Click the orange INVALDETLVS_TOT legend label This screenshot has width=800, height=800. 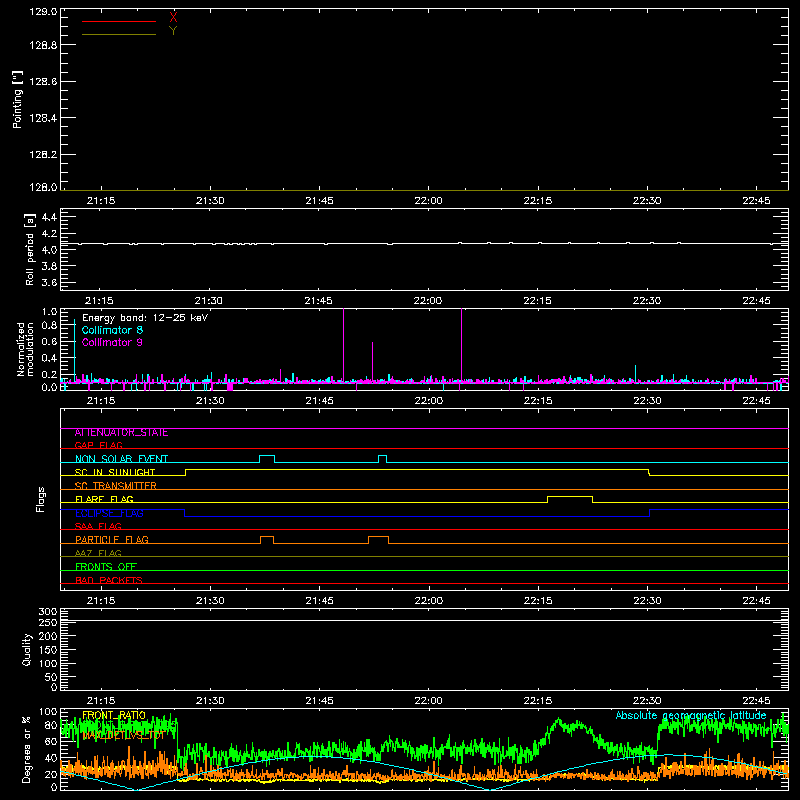(123, 736)
